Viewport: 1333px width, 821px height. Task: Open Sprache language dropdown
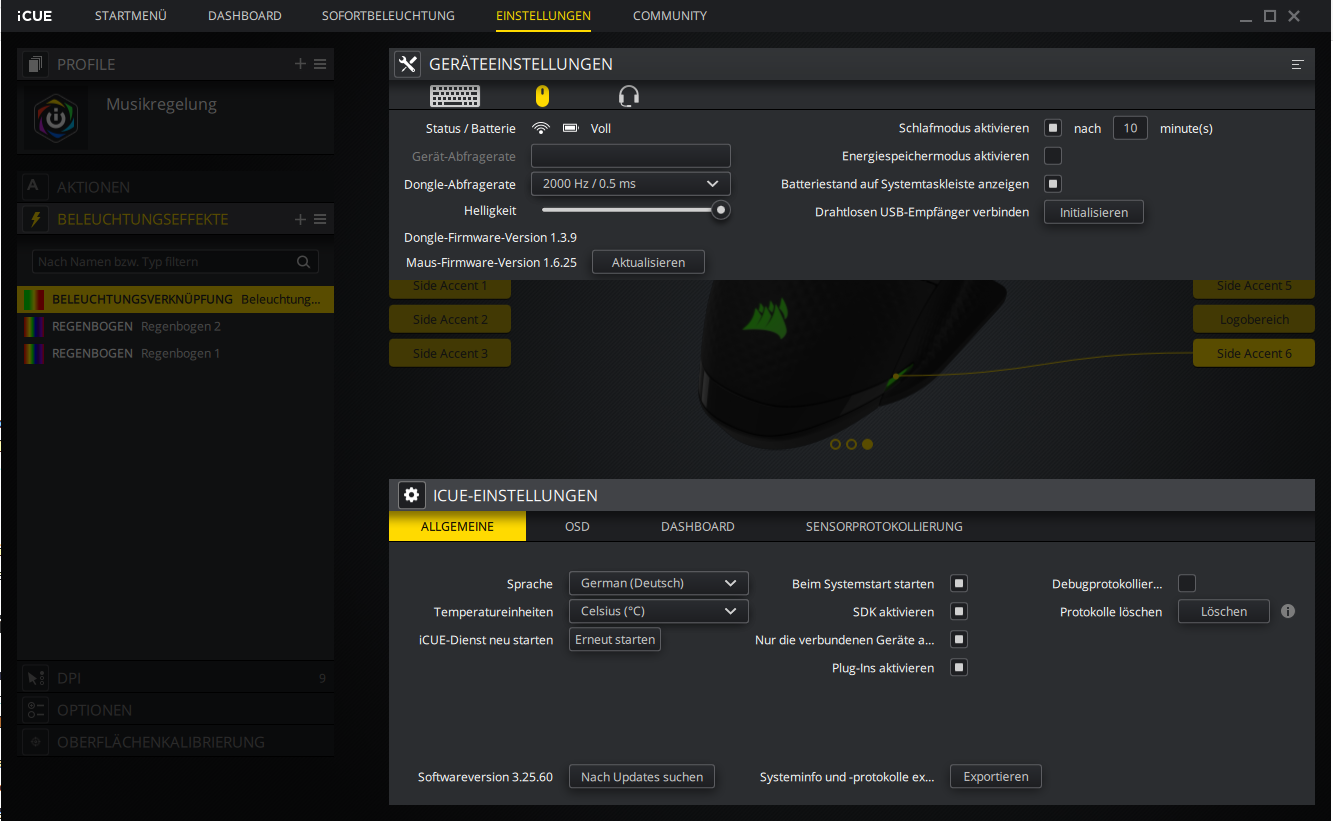[659, 583]
